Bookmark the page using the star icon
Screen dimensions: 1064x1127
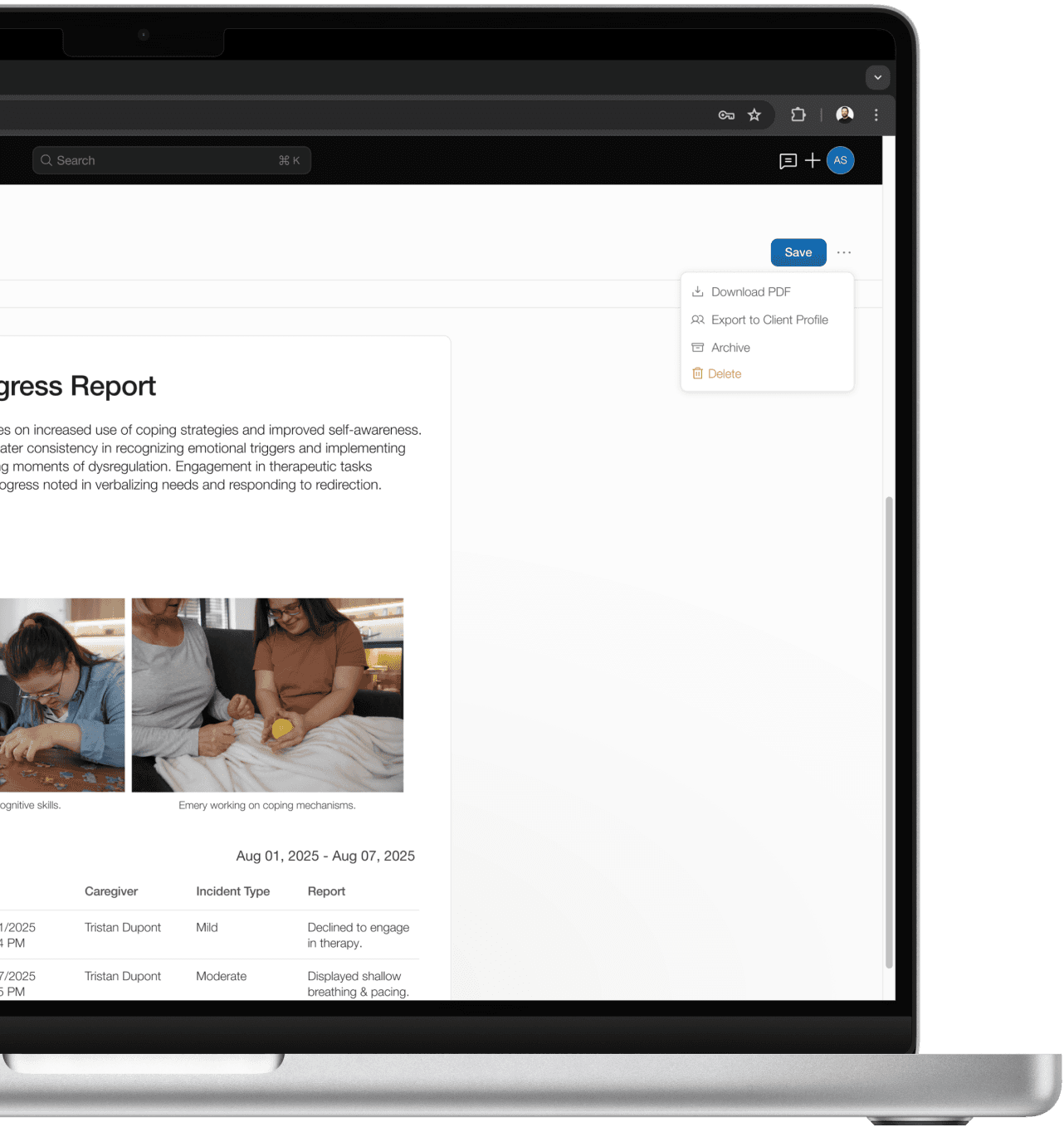point(754,115)
